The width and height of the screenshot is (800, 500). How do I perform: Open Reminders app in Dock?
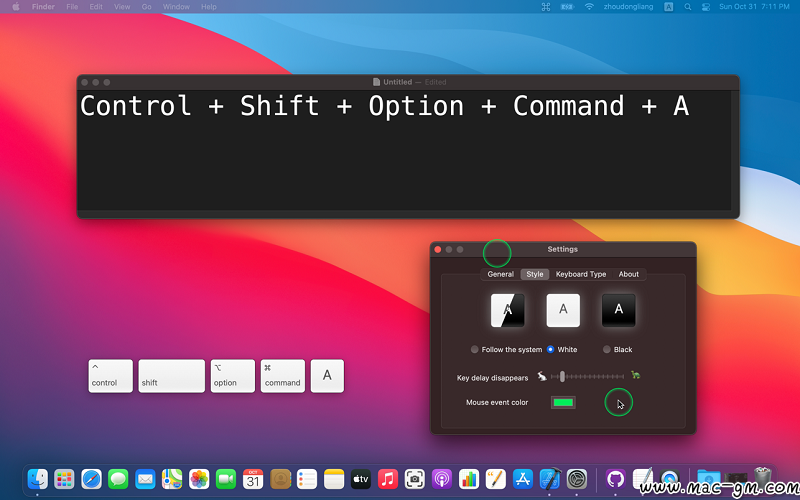point(307,479)
